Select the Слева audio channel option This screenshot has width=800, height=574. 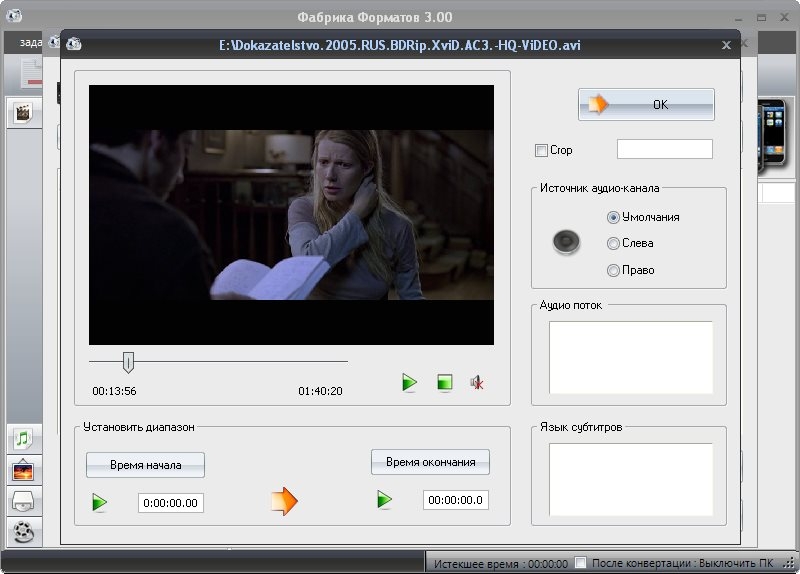[x=613, y=243]
